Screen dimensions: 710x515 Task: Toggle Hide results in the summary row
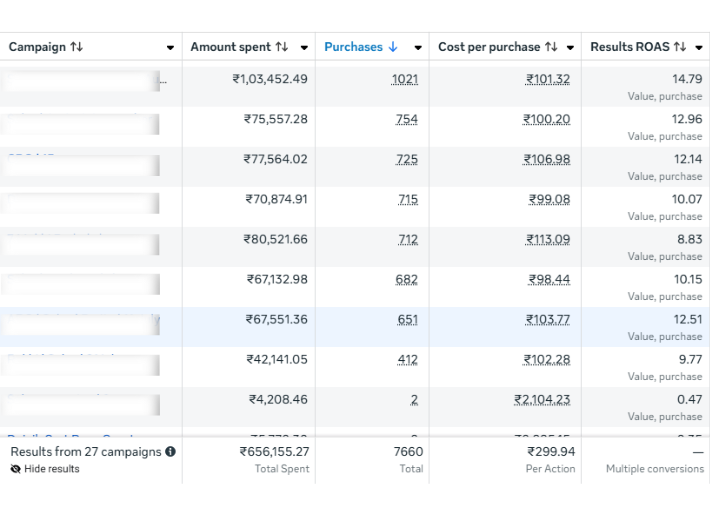tap(45, 469)
